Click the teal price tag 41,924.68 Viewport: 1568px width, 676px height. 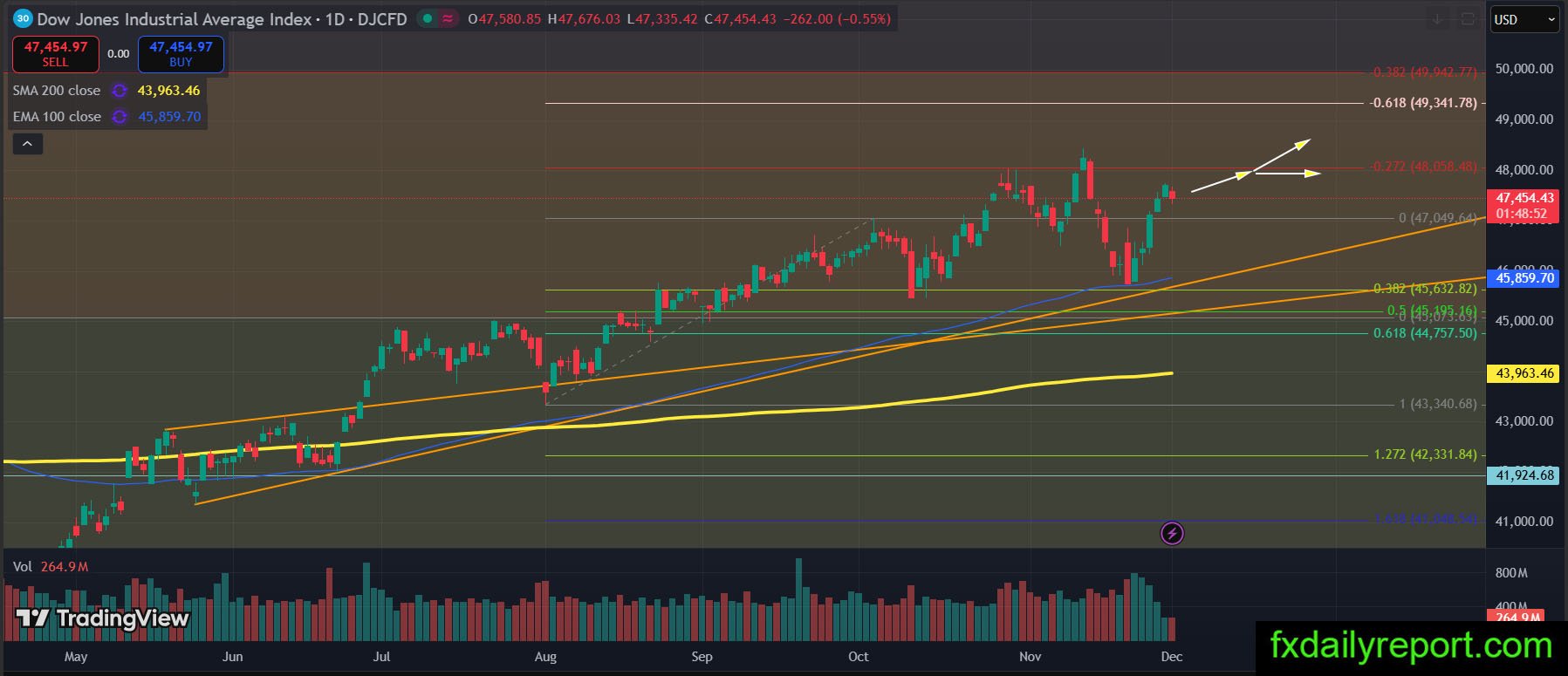(x=1523, y=475)
